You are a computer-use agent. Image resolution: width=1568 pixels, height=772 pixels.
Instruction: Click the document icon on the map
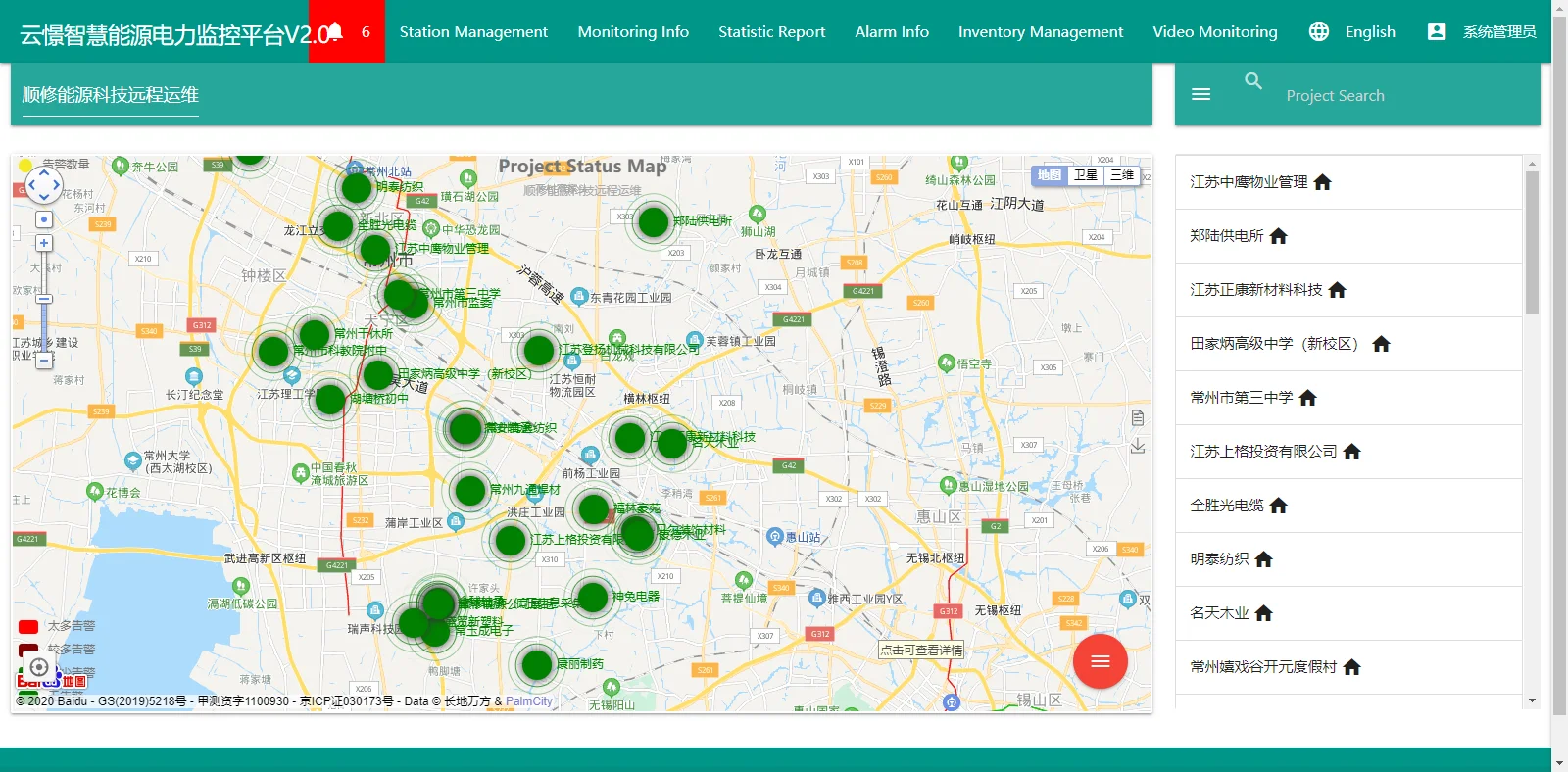point(1138,418)
